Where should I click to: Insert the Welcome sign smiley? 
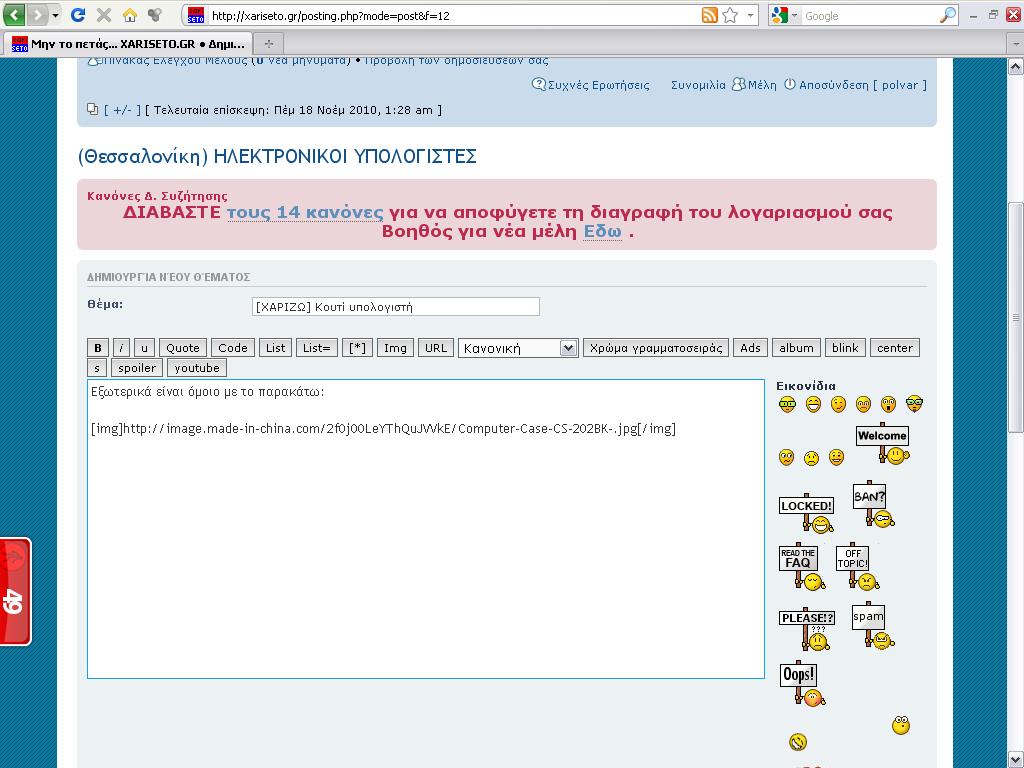tap(882, 443)
